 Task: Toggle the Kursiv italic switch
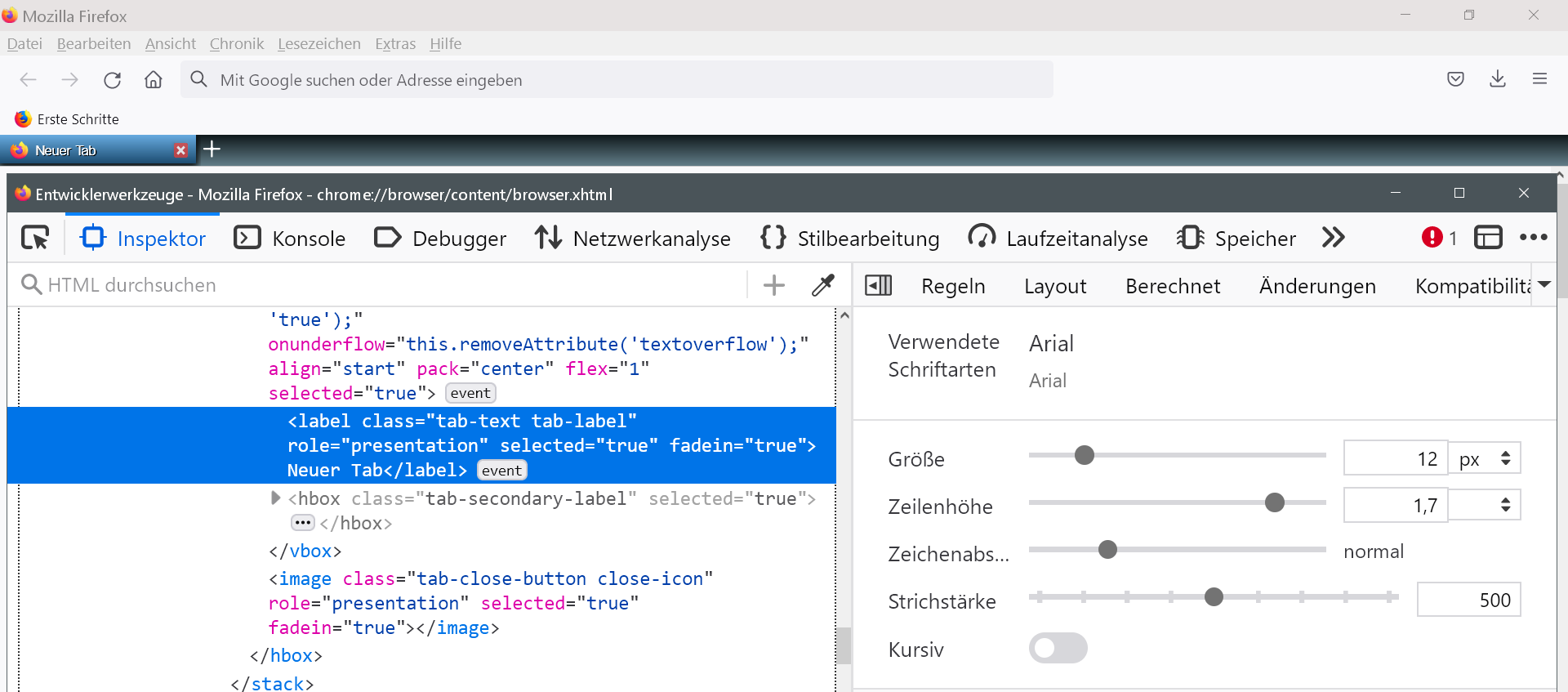coord(1058,649)
